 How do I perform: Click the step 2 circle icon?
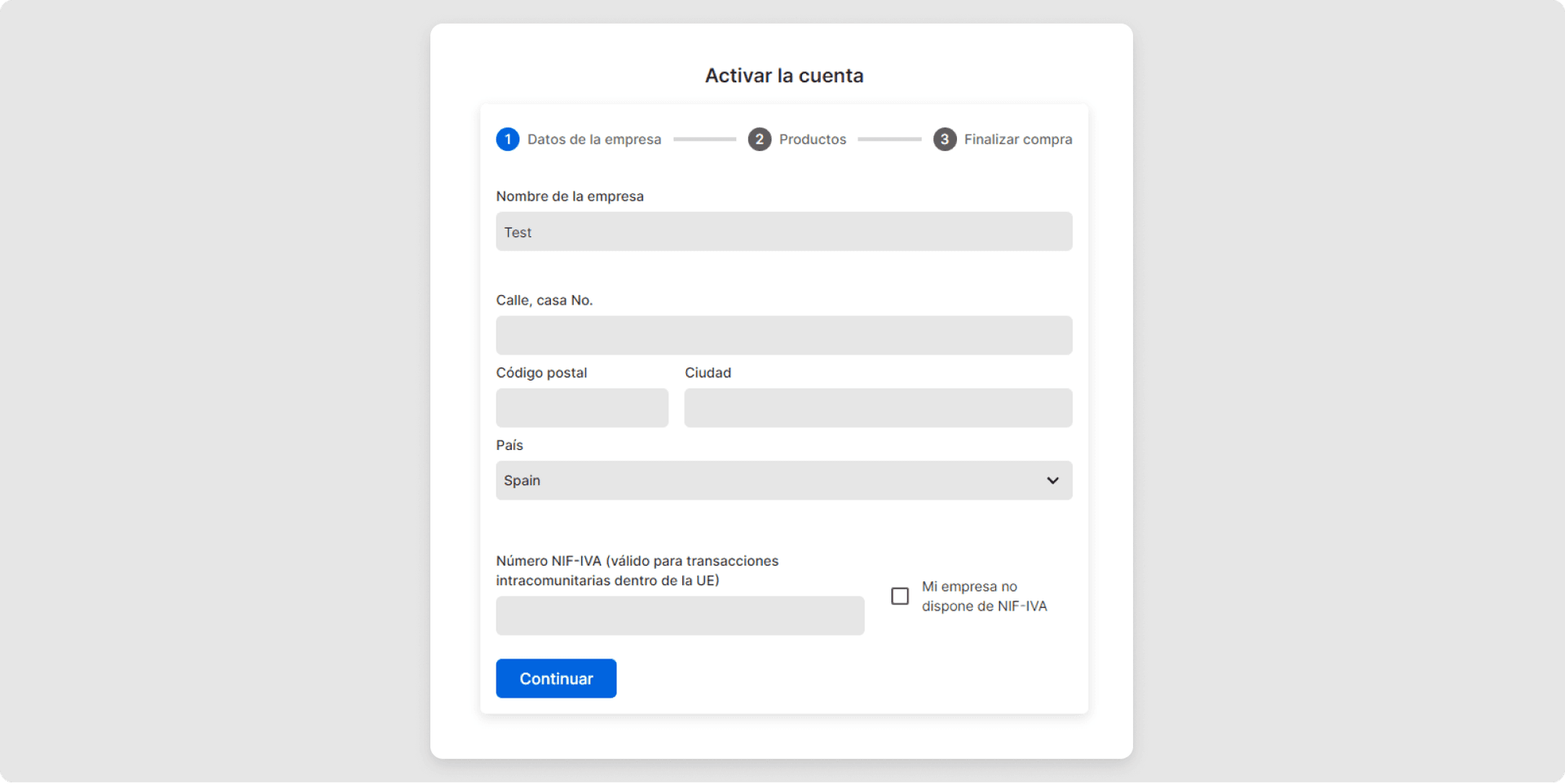click(x=760, y=139)
